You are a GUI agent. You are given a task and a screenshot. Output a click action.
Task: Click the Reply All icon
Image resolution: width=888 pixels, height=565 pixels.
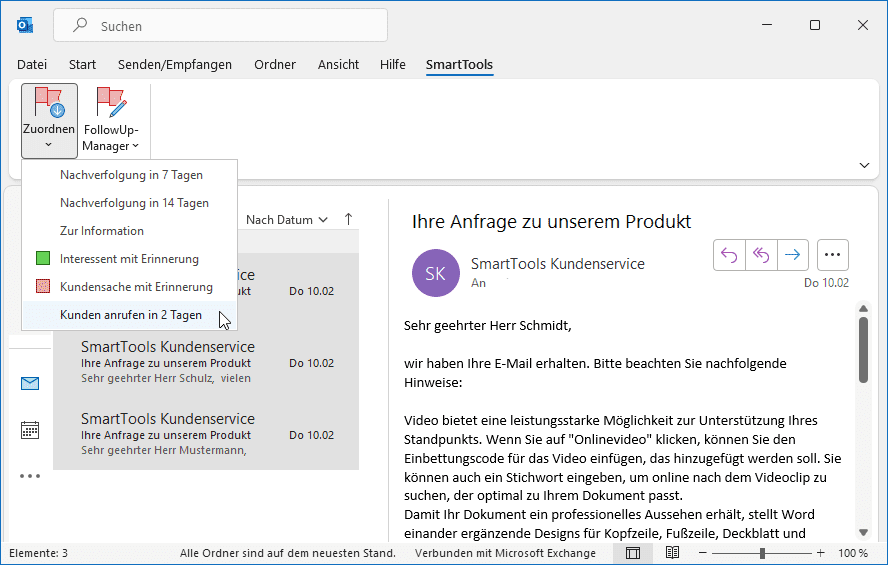760,255
